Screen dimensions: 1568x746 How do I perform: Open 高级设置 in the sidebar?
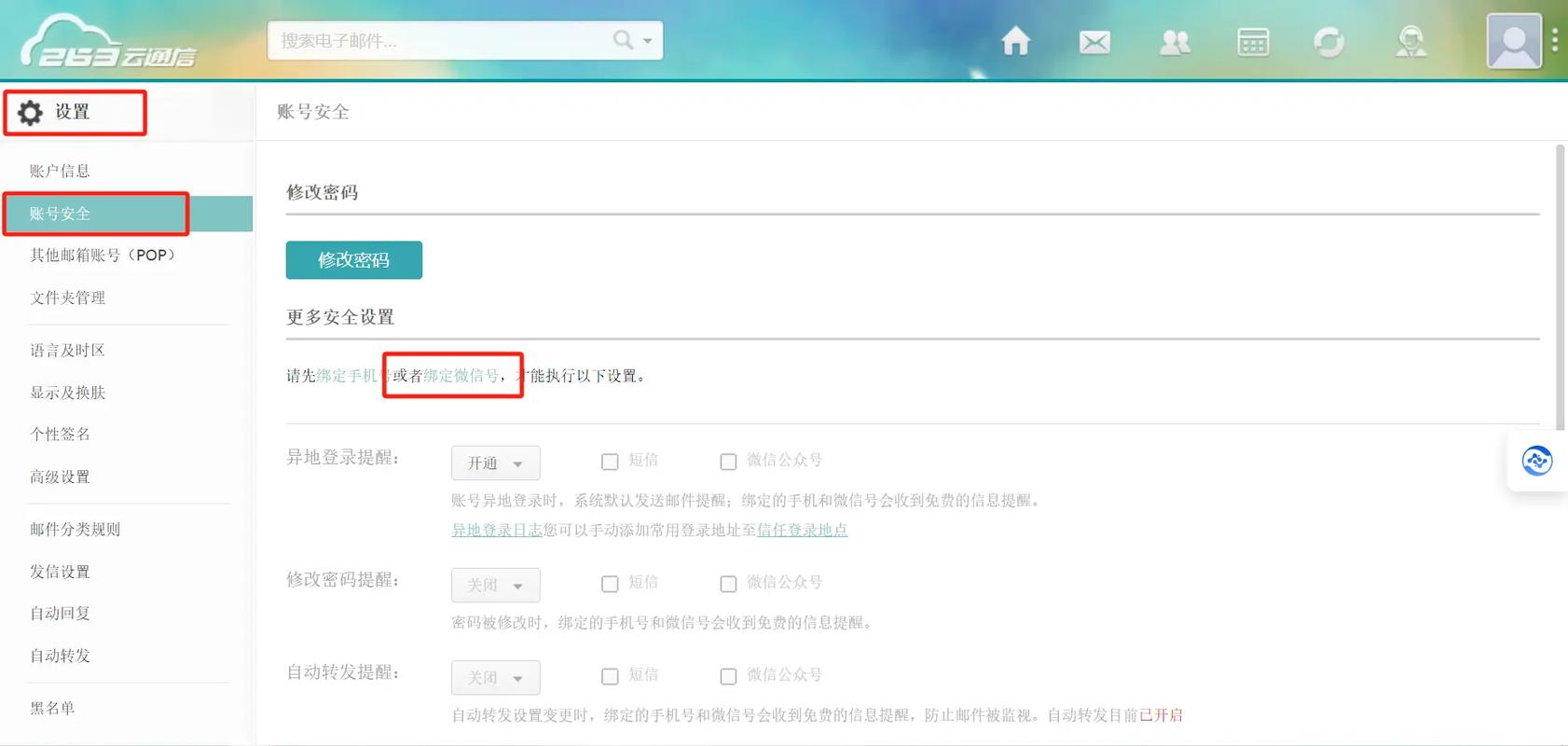[60, 477]
